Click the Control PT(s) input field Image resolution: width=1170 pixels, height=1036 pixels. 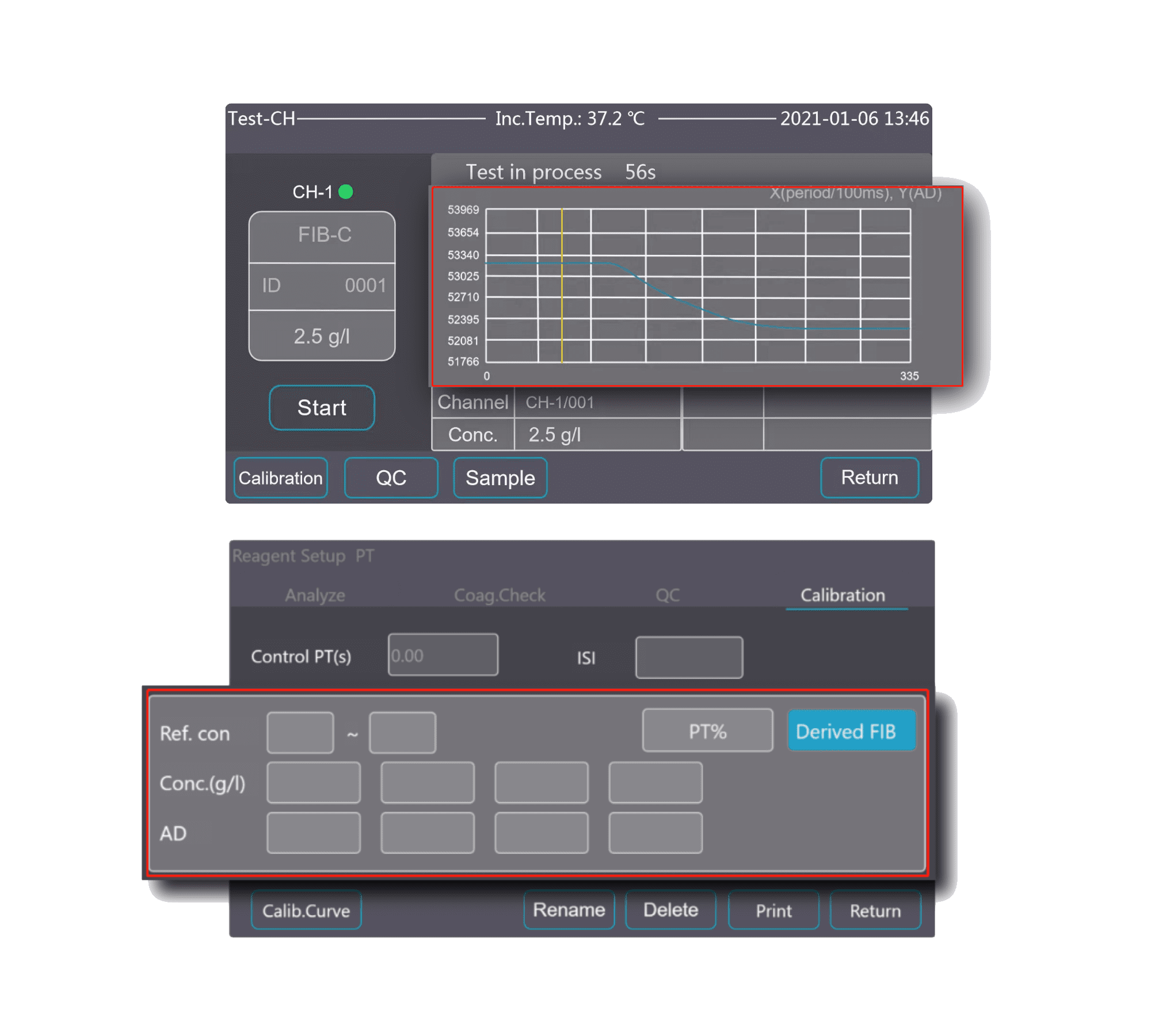click(443, 655)
